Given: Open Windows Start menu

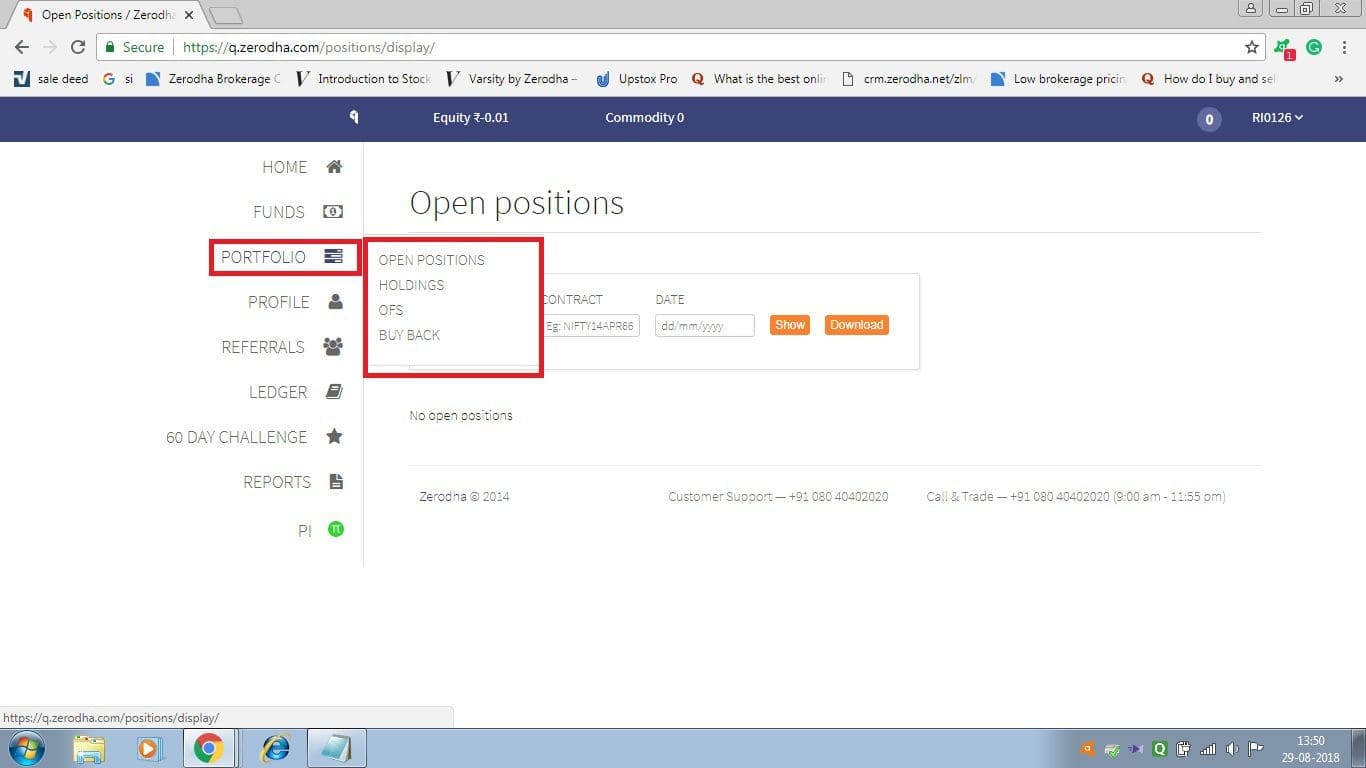Looking at the screenshot, I should pyautogui.click(x=27, y=748).
